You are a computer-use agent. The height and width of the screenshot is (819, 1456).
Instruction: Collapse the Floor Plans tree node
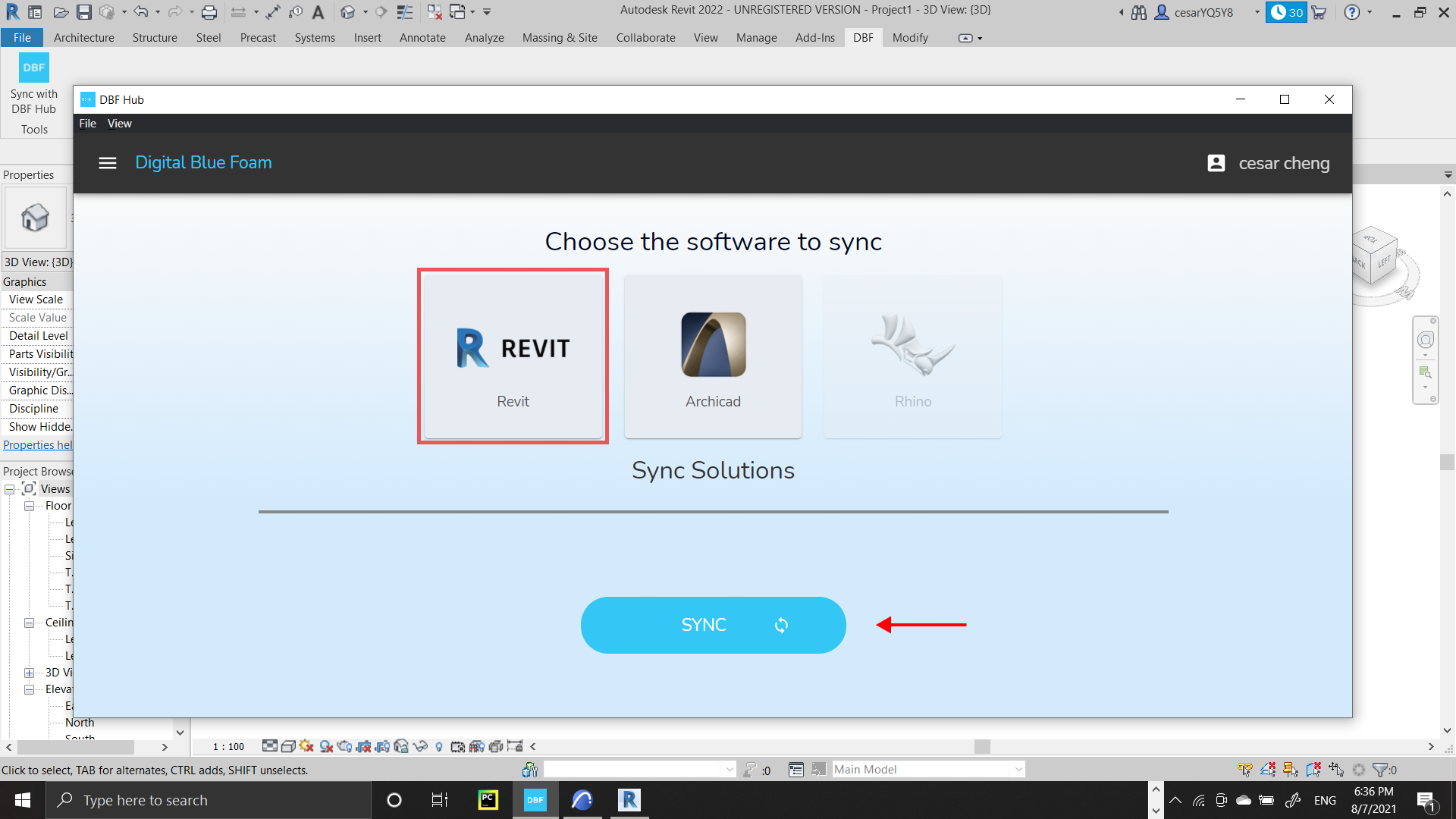[x=29, y=506]
